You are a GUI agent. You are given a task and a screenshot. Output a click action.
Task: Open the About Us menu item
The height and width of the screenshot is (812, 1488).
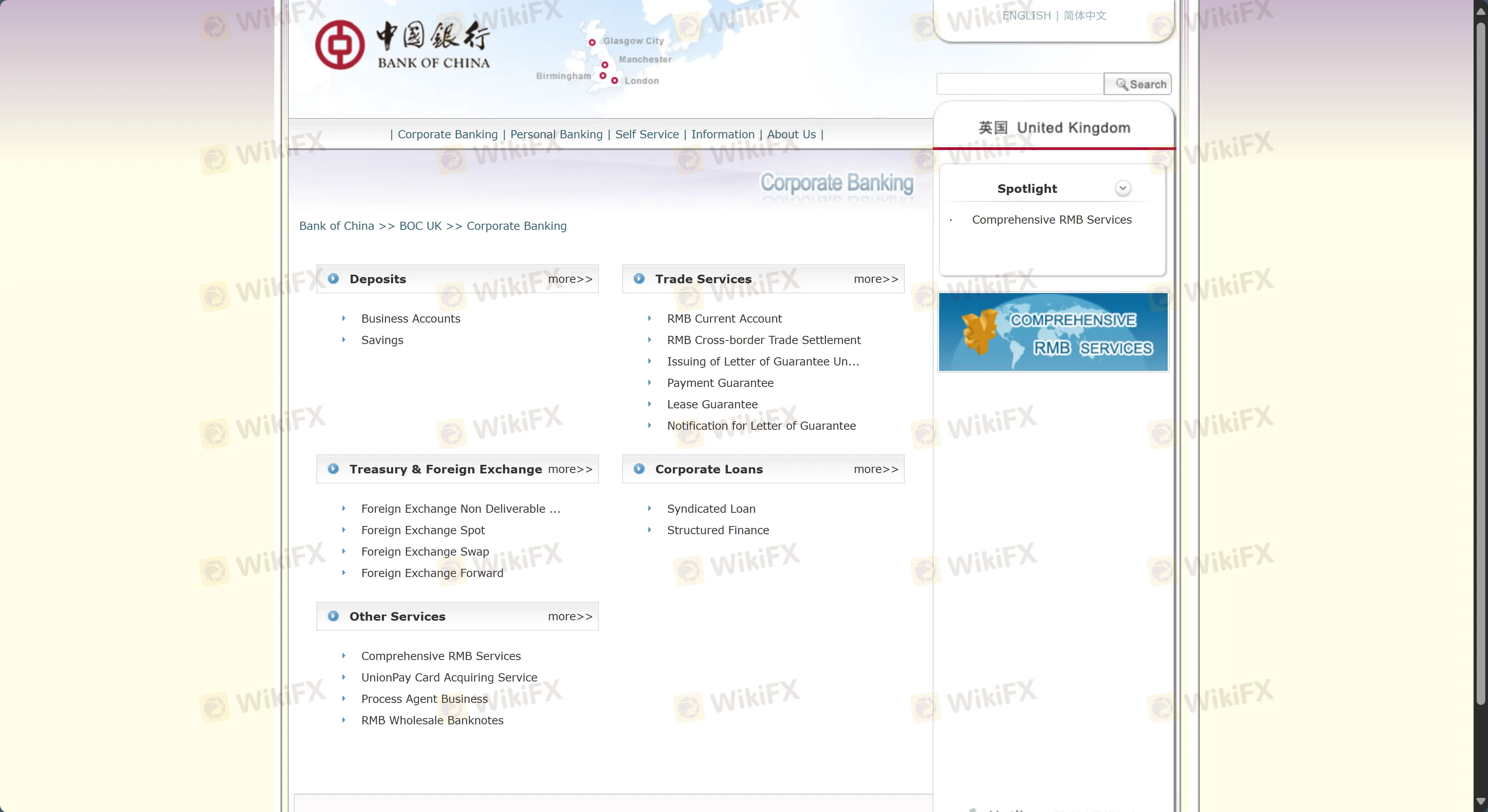coord(791,134)
